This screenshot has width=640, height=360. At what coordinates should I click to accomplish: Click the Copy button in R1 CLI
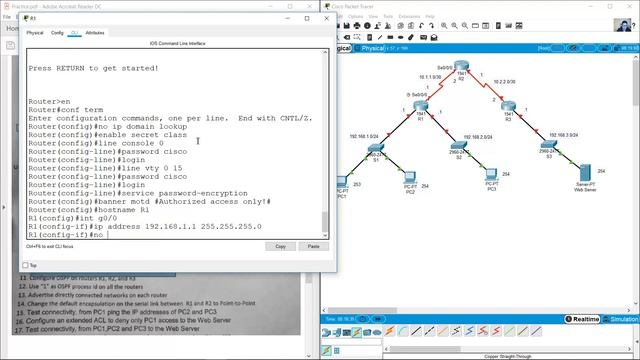(x=280, y=247)
